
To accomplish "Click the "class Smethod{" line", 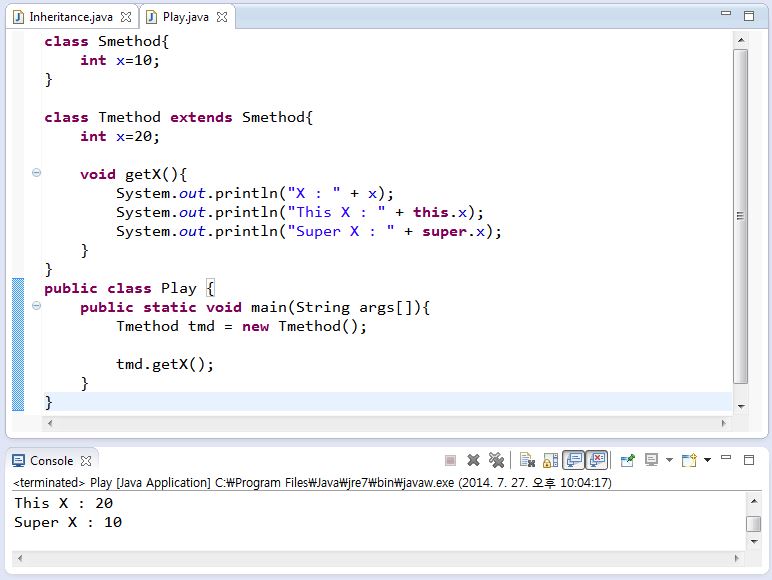I will (106, 41).
